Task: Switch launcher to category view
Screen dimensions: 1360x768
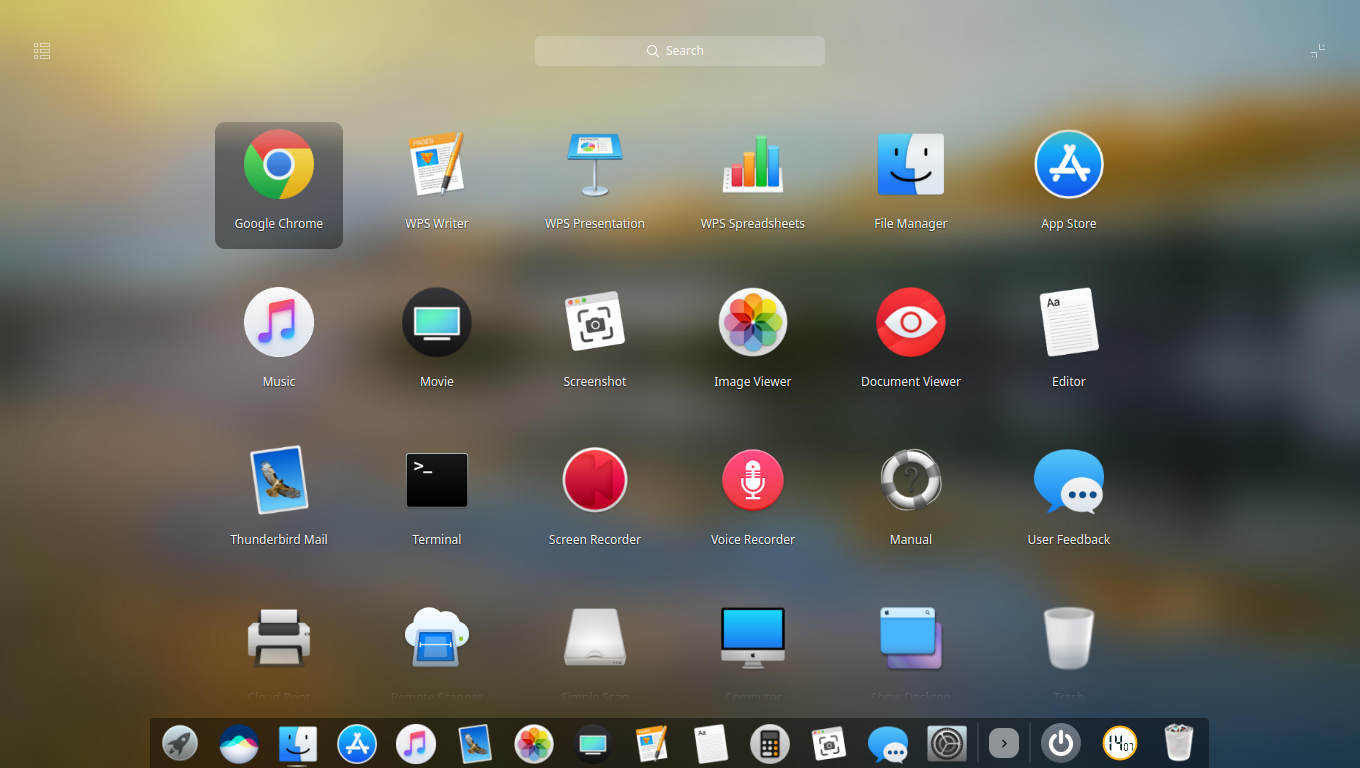Action: [42, 51]
